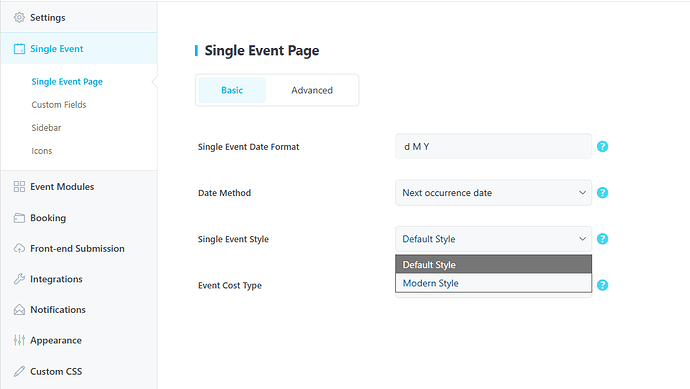
Task: Click the Notifications envelope icon
Action: coord(19,310)
